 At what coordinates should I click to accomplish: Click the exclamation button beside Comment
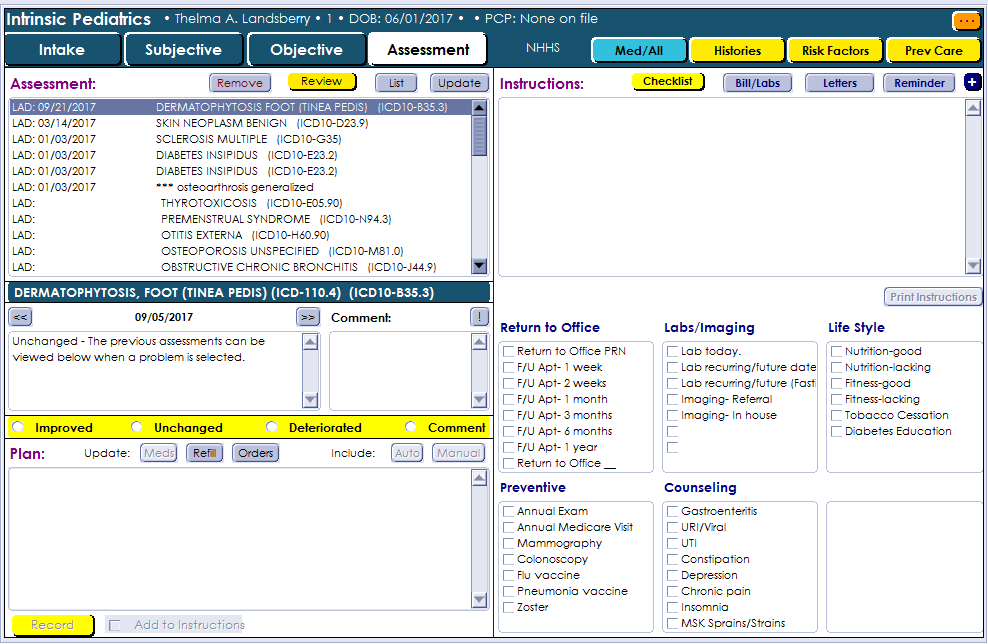pos(479,317)
